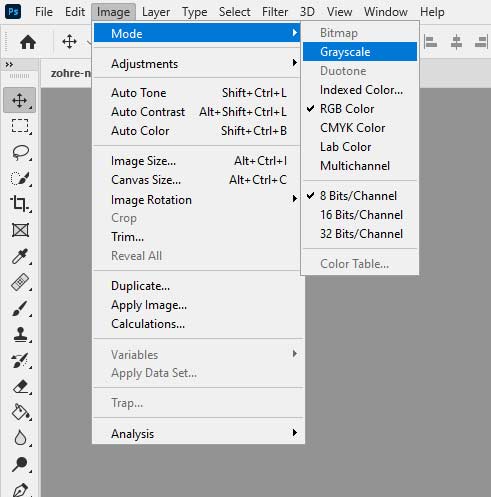Expand the Variables submenu

(199, 354)
